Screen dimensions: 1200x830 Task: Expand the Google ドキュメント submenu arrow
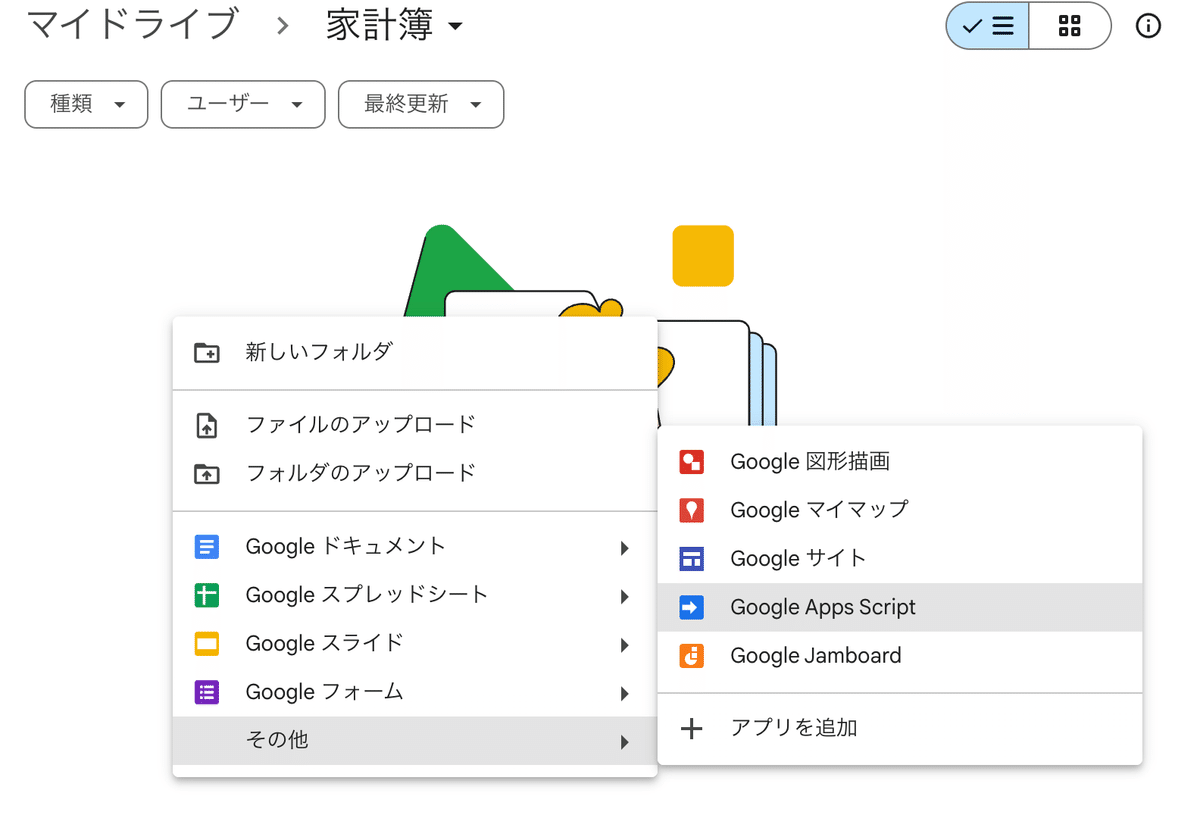(x=624, y=548)
